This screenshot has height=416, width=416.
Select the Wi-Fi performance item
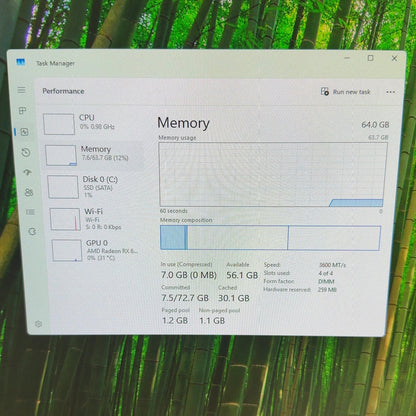tap(97, 219)
